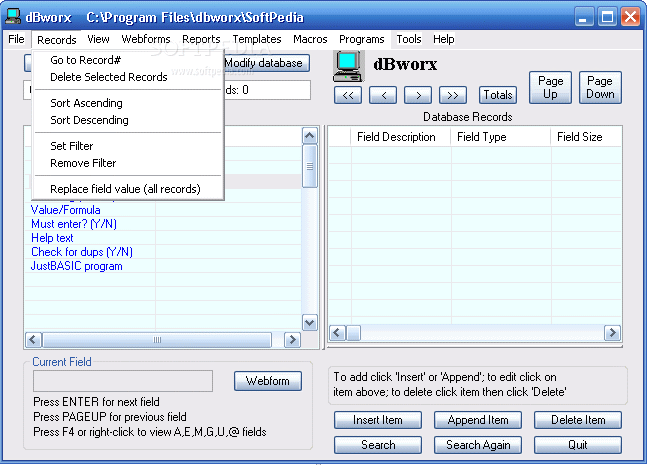Image resolution: width=648 pixels, height=465 pixels.
Task: Select the Check for dups (Y/N) row
Action: click(x=163, y=252)
